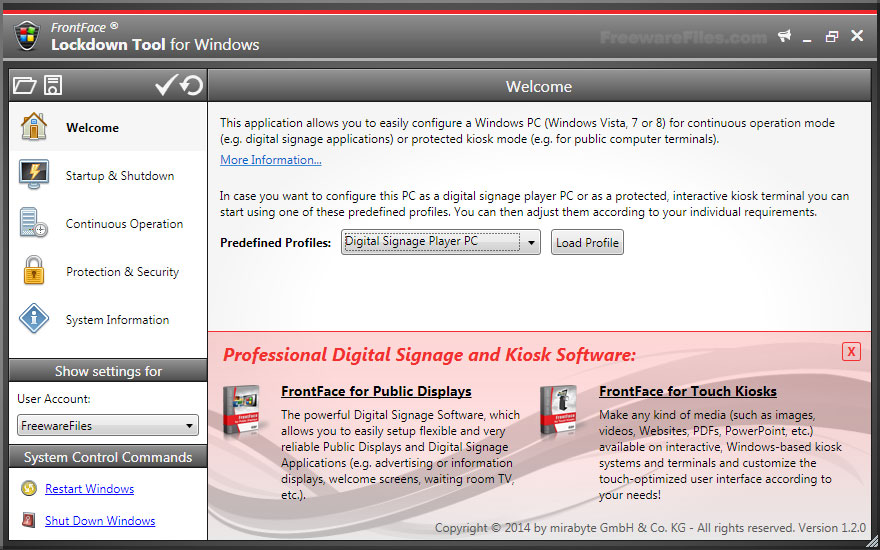Apply settings with the checkmark icon
The width and height of the screenshot is (880, 550).
(166, 85)
